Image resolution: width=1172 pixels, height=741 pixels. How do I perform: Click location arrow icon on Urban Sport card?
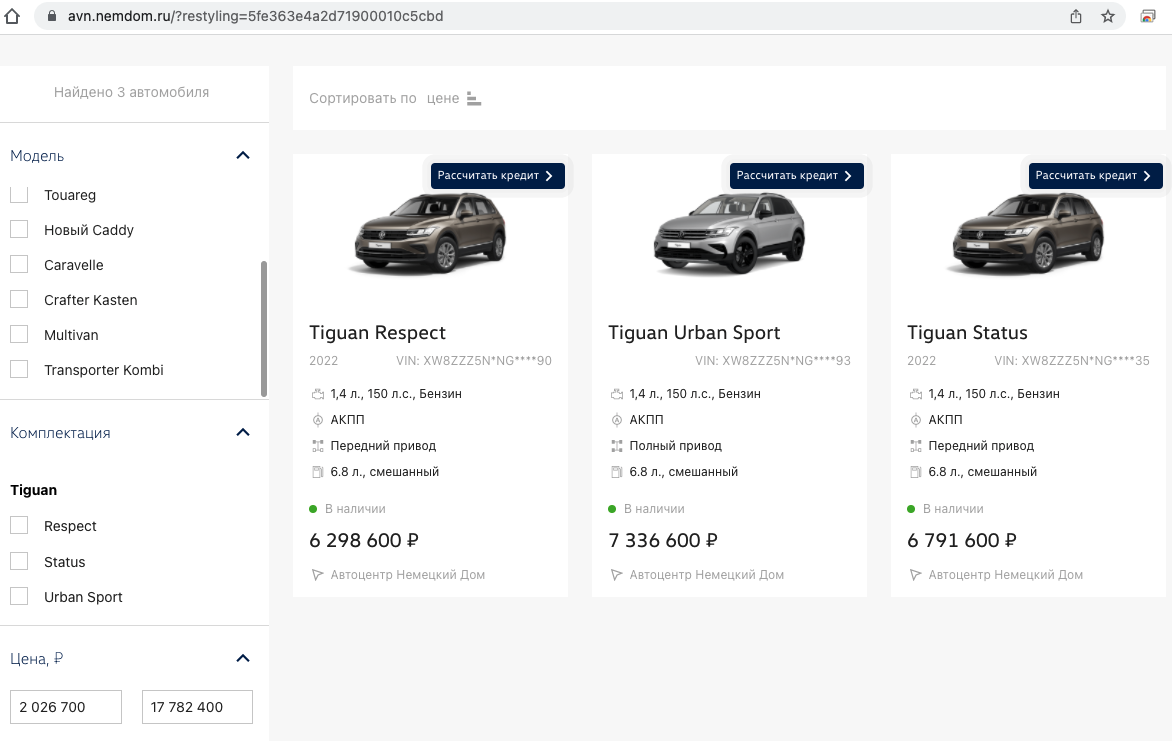[617, 575]
